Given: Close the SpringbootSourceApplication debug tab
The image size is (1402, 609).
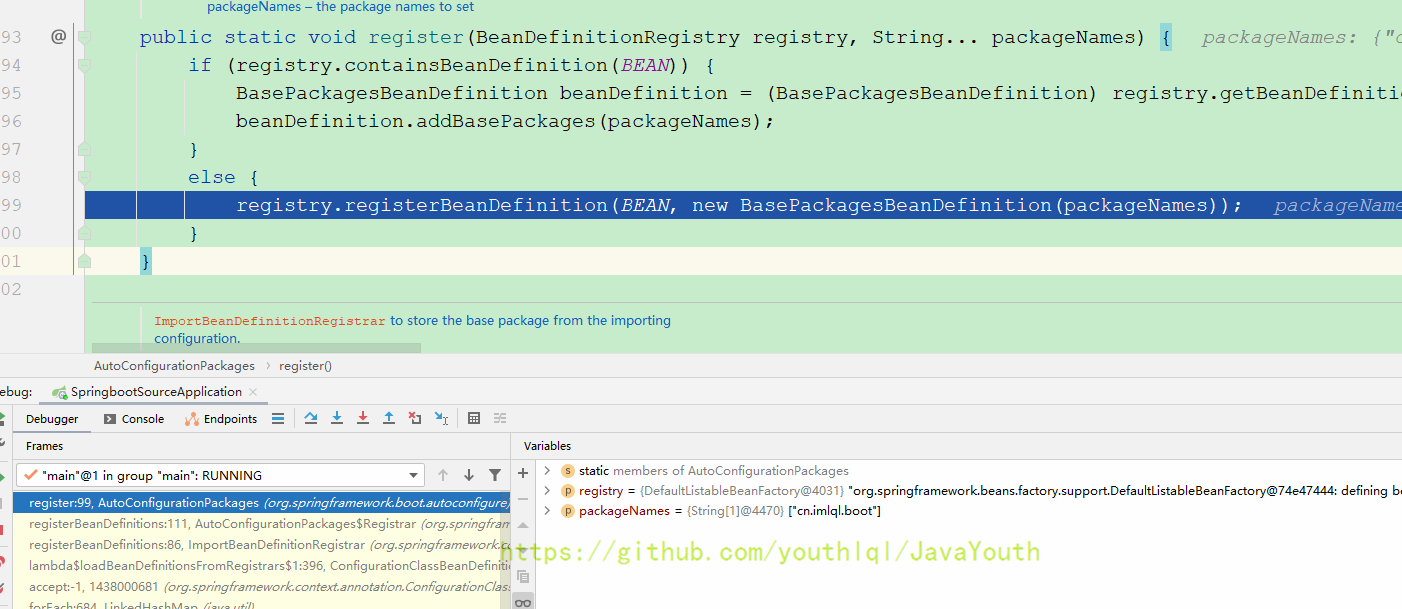Looking at the screenshot, I should (253, 392).
